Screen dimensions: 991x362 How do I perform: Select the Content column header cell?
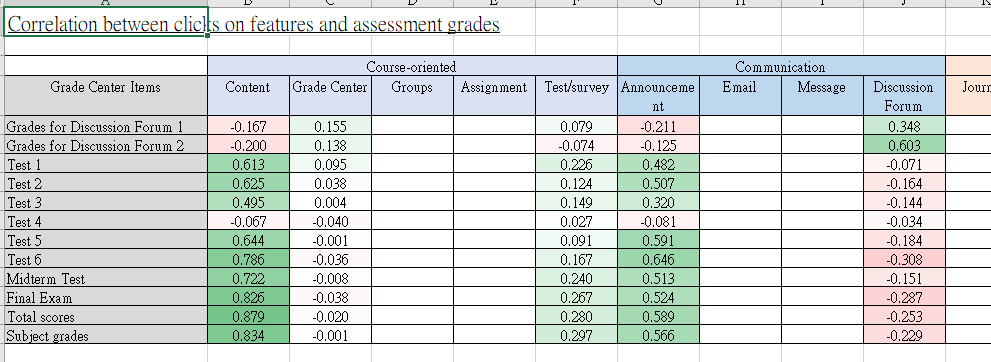(248, 95)
